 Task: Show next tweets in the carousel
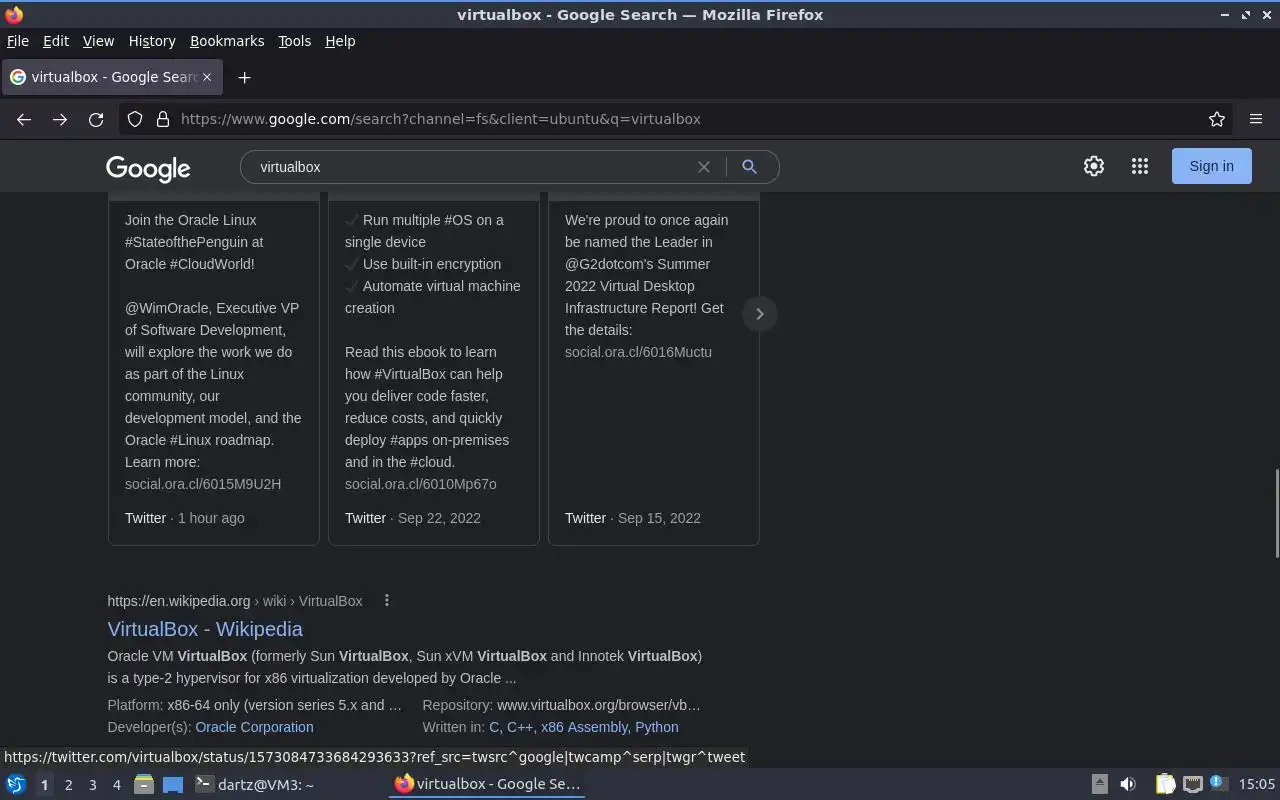759,314
